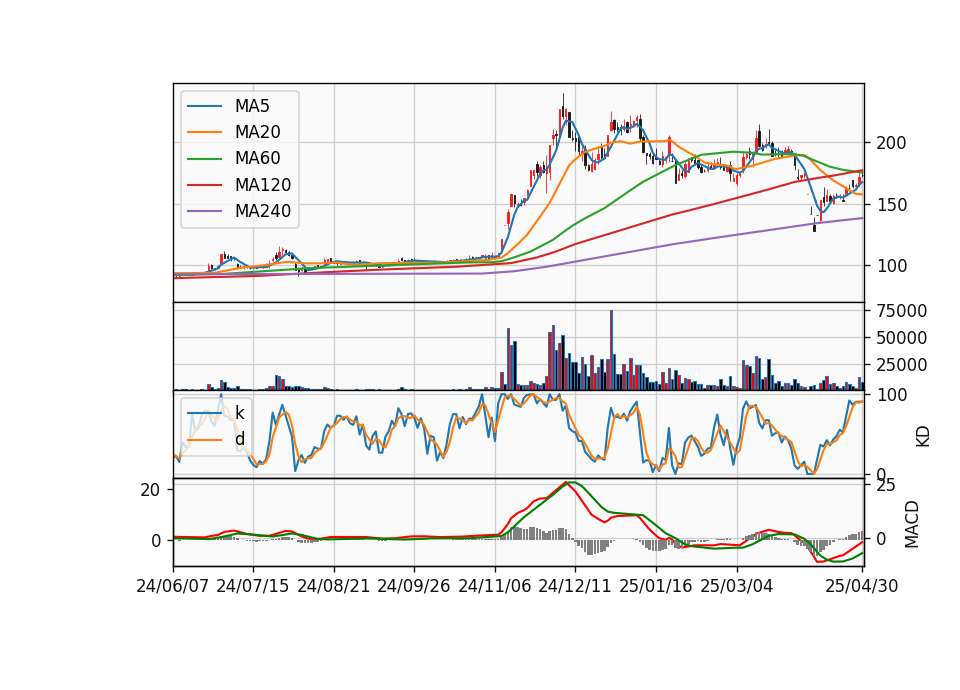Click the 25/03/04 date label
Viewport: 960px width, 690px height.
click(x=737, y=587)
